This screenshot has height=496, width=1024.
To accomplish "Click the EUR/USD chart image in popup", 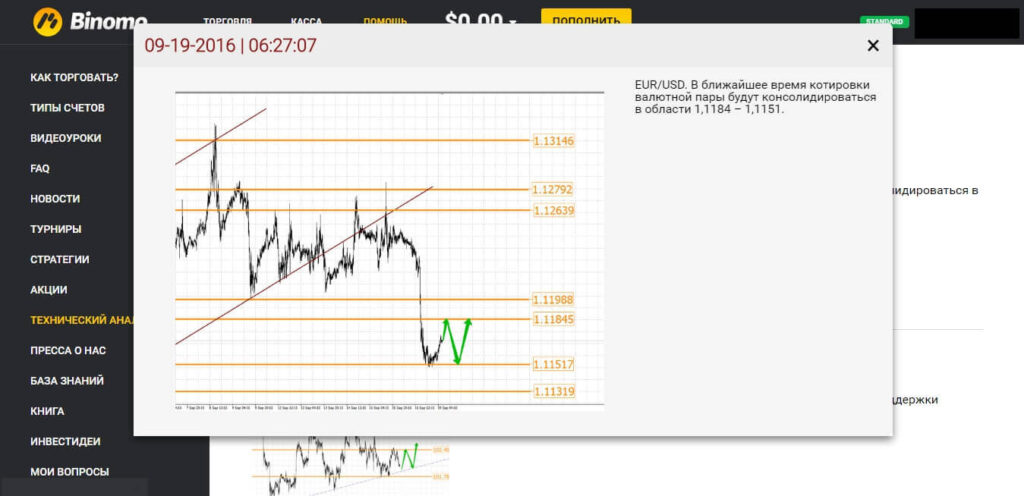I will (x=389, y=250).
